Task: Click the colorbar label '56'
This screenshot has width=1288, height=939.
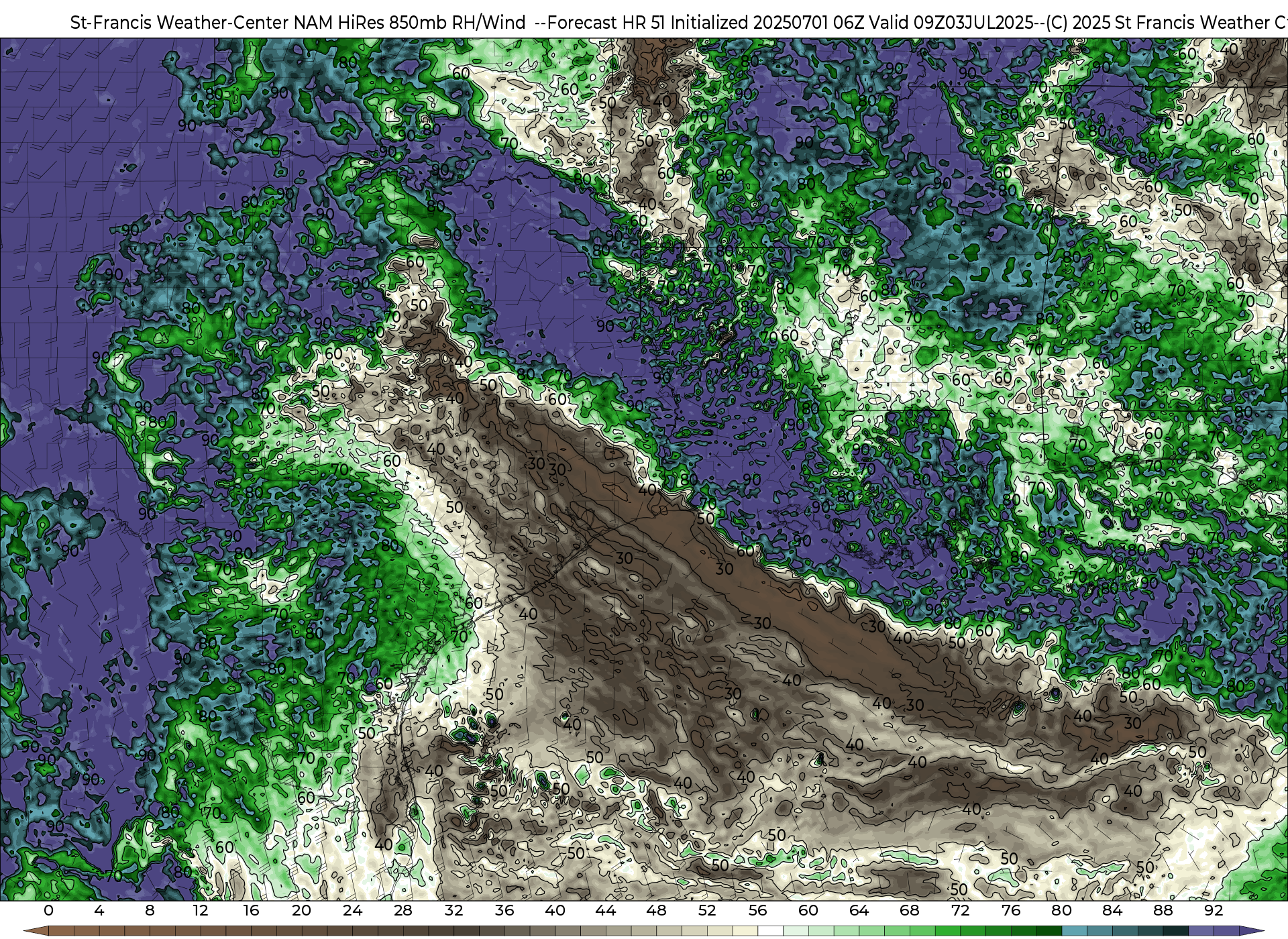Action: tap(758, 910)
